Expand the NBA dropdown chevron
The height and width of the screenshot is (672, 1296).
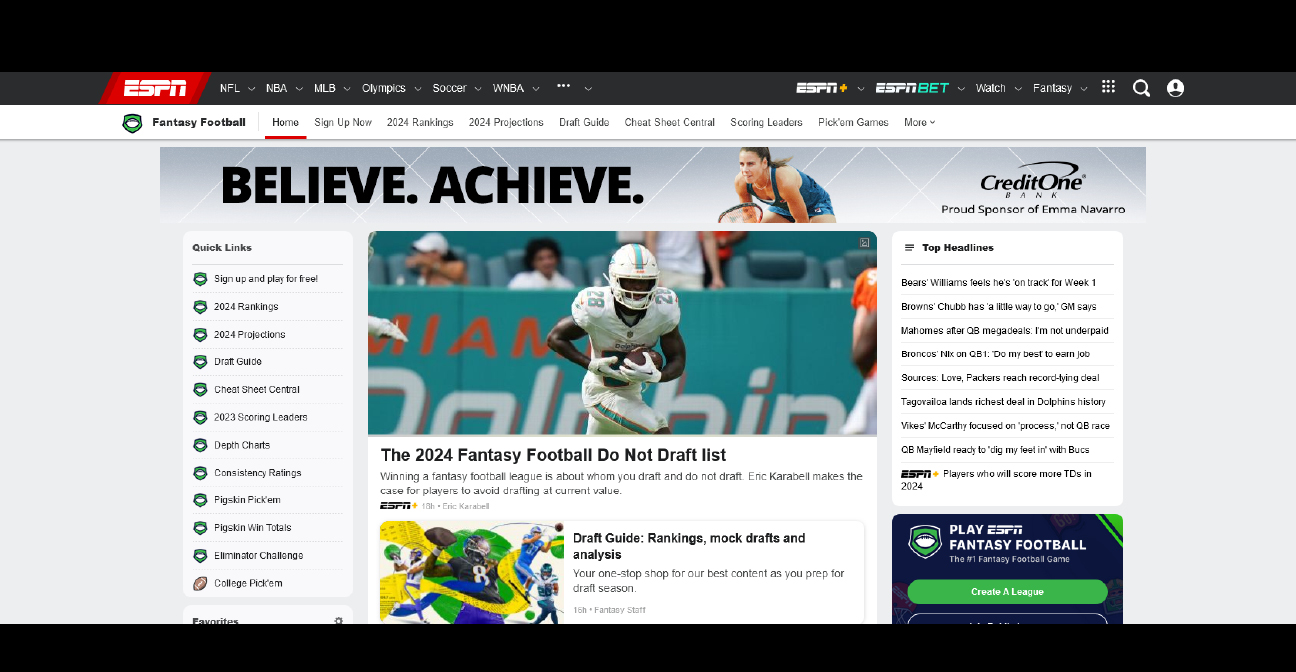299,89
